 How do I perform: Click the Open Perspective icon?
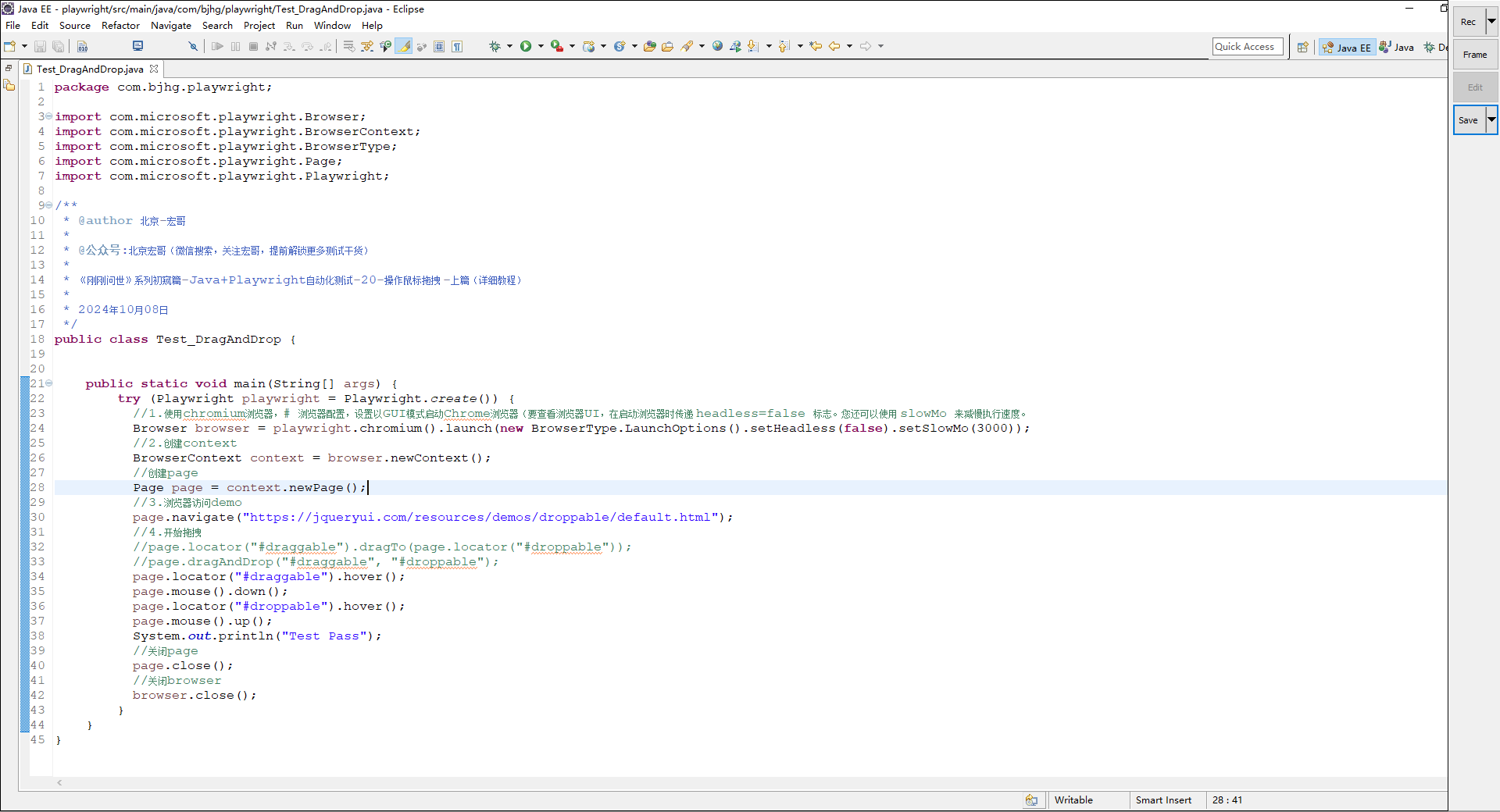coord(1302,48)
